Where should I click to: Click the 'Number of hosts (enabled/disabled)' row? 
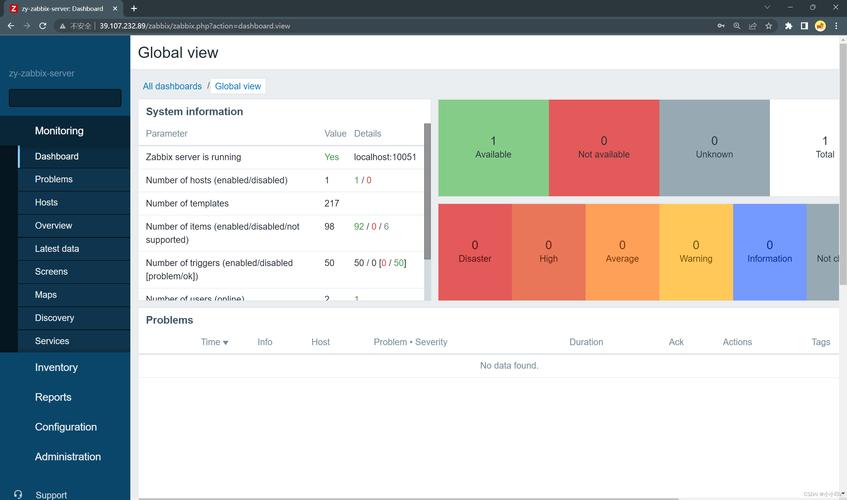pyautogui.click(x=281, y=180)
